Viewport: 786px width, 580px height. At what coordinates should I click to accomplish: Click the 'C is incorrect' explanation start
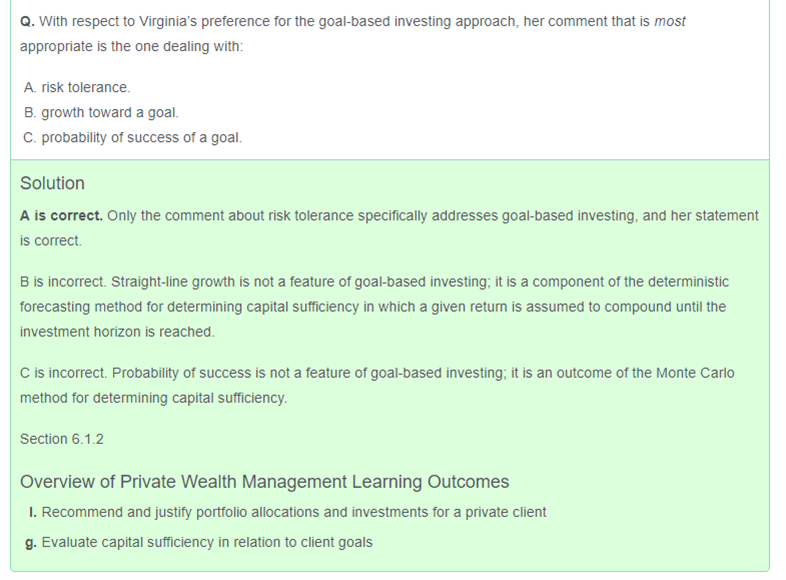63,373
